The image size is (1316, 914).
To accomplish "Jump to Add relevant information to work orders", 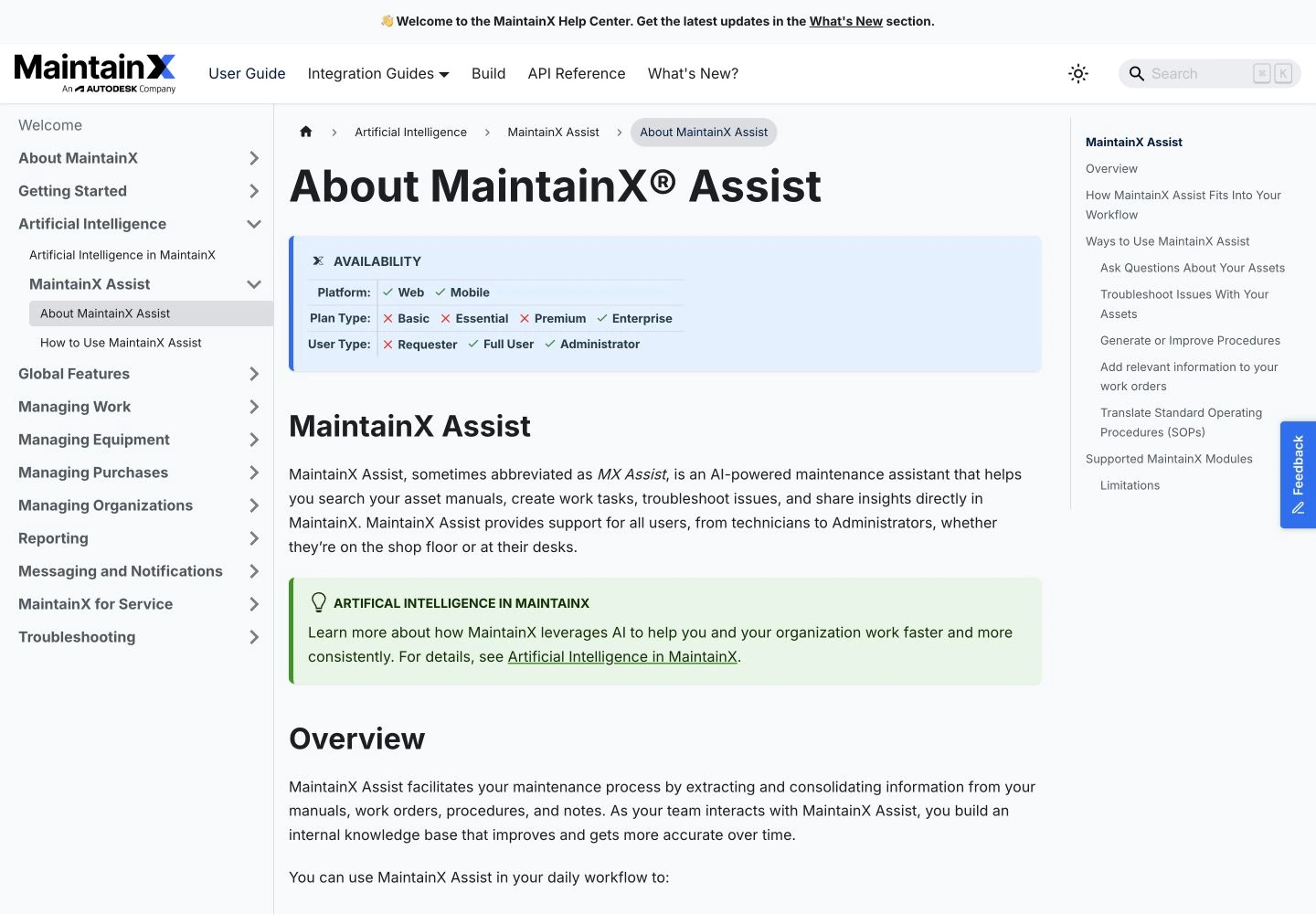I will (x=1189, y=377).
